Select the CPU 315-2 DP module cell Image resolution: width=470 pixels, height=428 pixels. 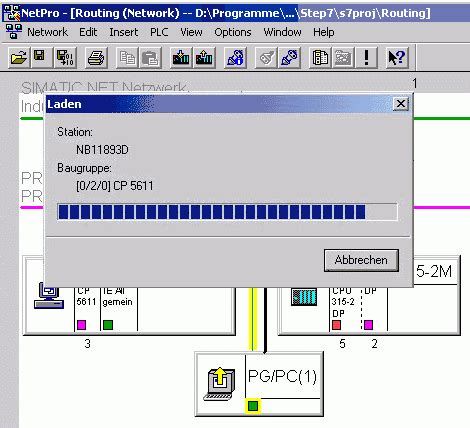click(345, 309)
